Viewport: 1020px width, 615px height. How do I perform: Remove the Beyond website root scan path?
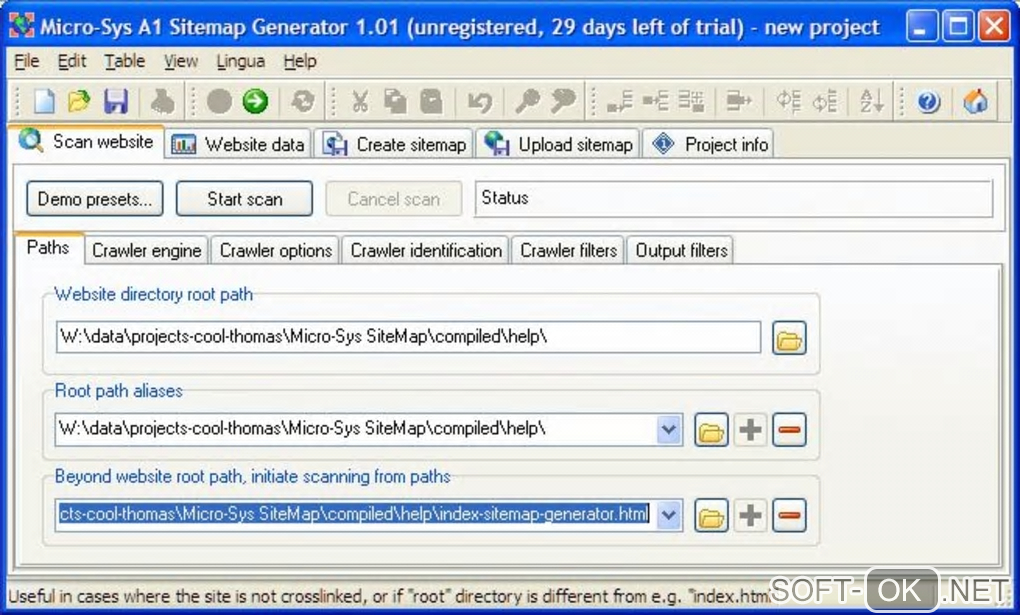[789, 515]
